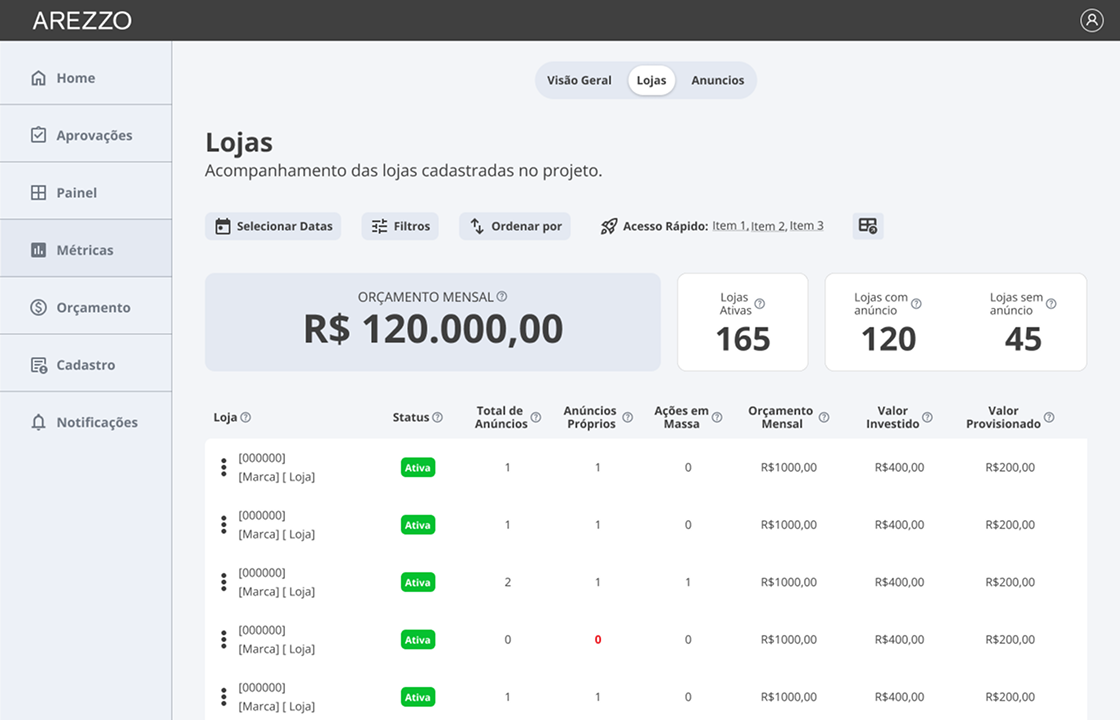Open the second store row's three-dot menu
1120x720 pixels.
(x=224, y=524)
